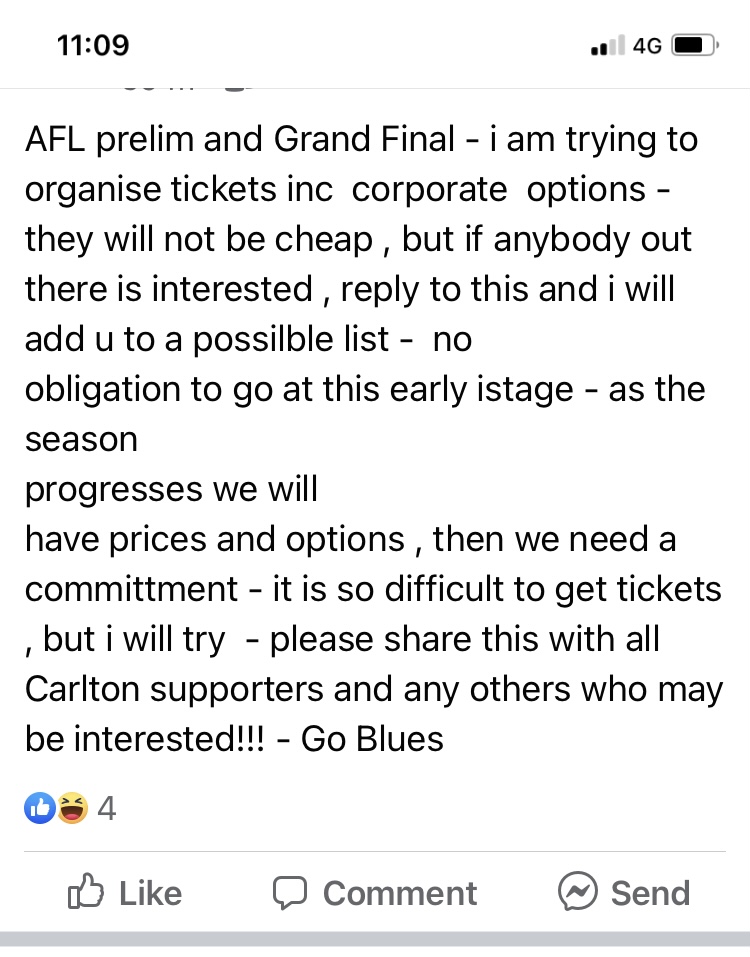Screen dimensions: 750x957
Task: Tap the laughing haha reaction emoji
Action: tap(72, 806)
